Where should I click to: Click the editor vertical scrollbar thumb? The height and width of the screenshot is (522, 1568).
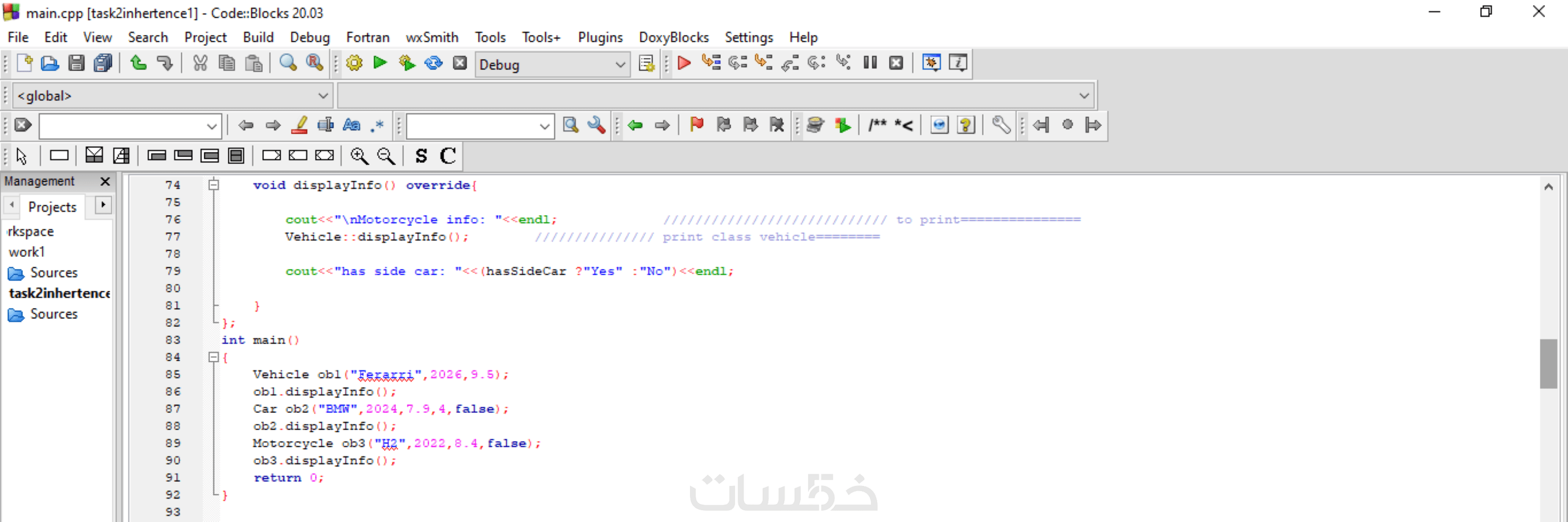click(x=1549, y=363)
